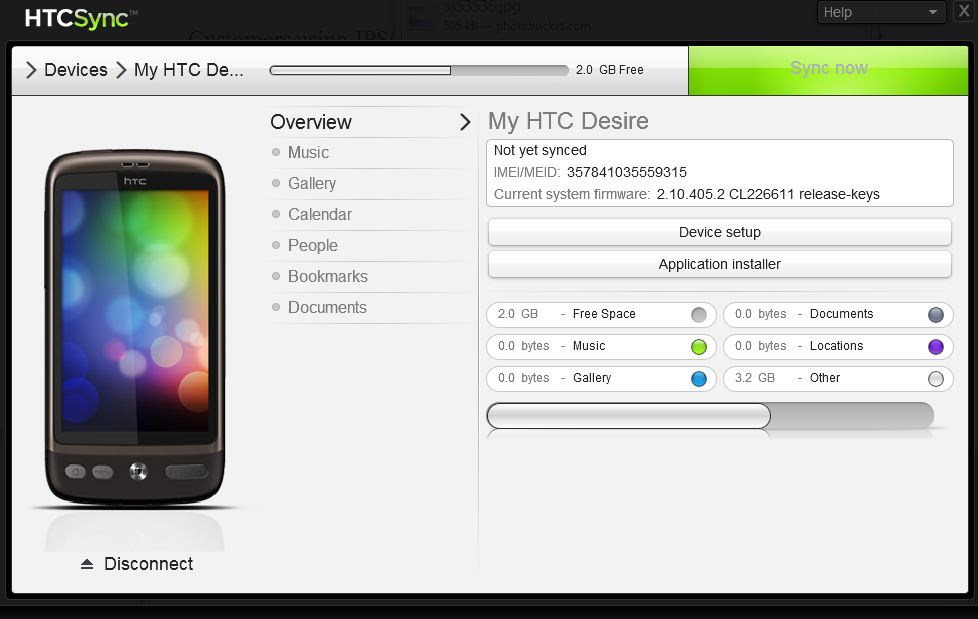Viewport: 978px width, 619px height.
Task: Click the Music bullet dot in sidebar
Action: coord(276,152)
